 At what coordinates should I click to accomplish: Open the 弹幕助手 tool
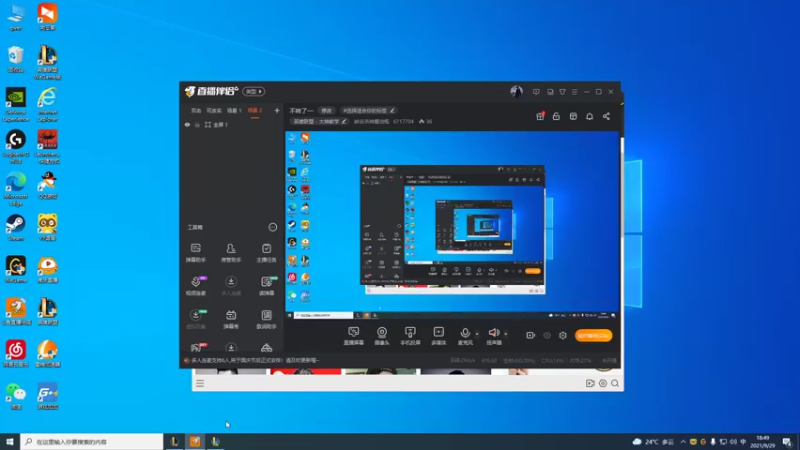[x=195, y=253]
